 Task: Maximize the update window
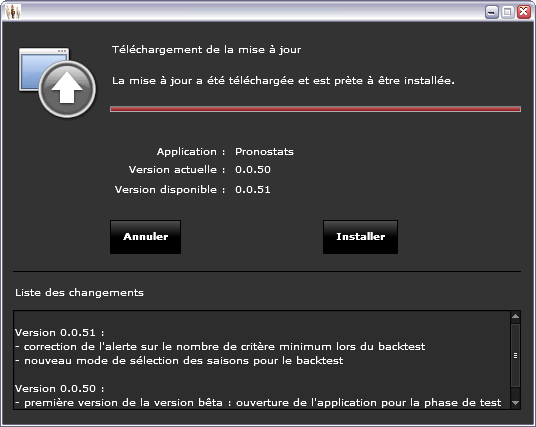508,12
